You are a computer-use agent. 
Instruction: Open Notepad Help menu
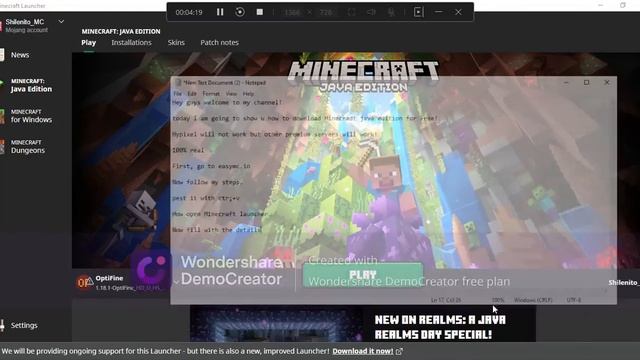coord(248,93)
